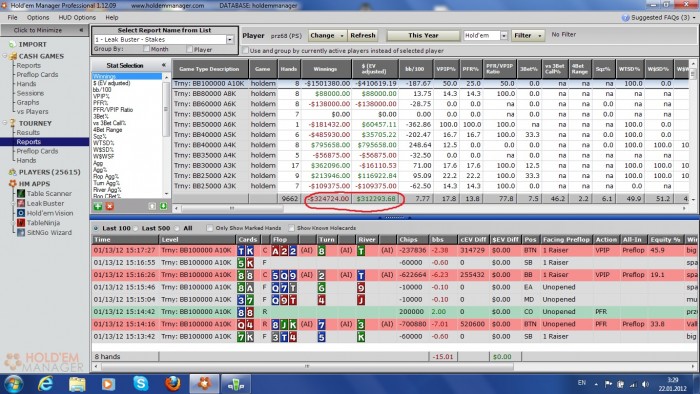The image size is (700, 394).
Task: Select Tourney Results tree item
Action: pyautogui.click(x=28, y=133)
